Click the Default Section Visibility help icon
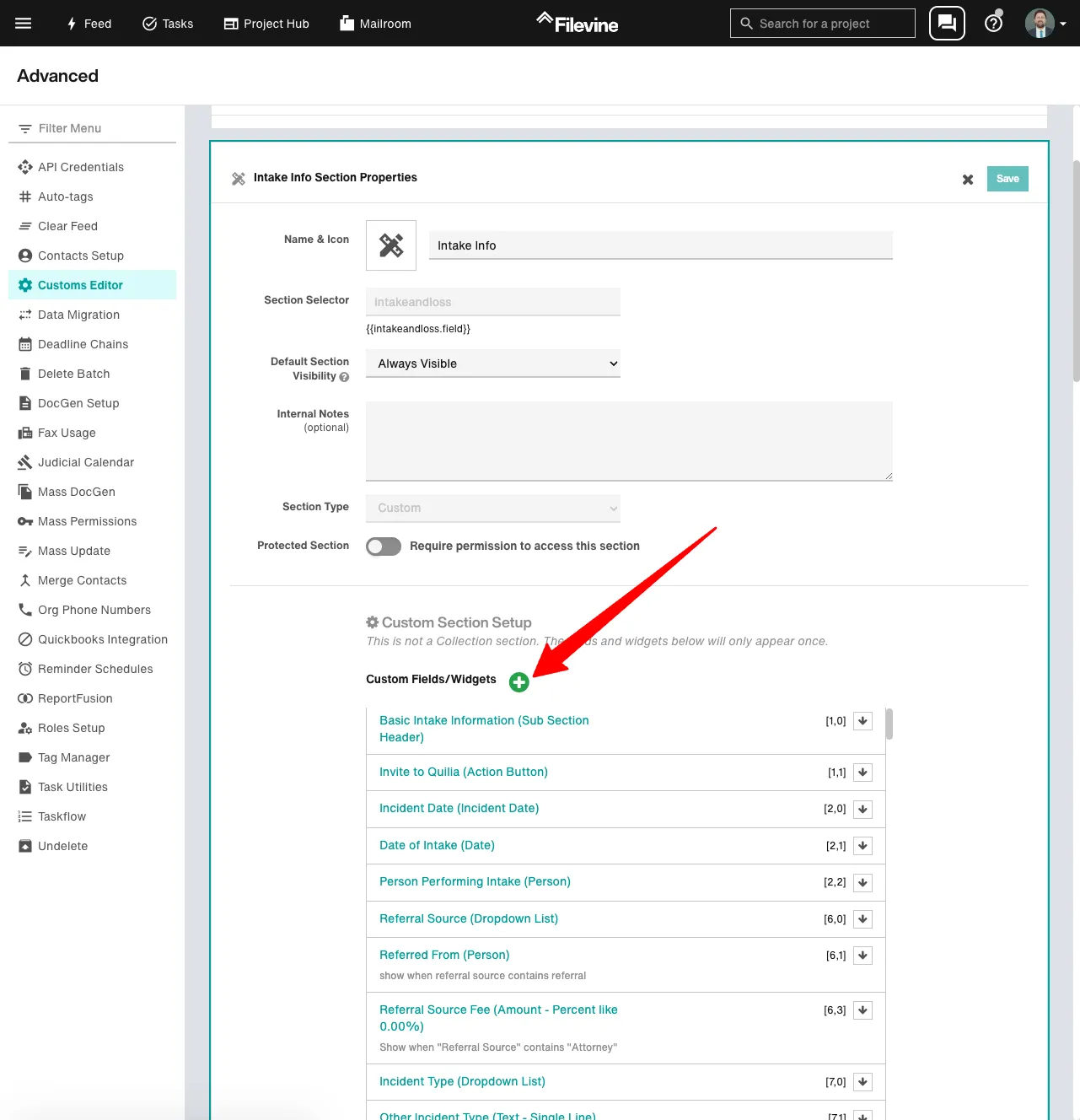Image resolution: width=1080 pixels, height=1120 pixels. tap(344, 377)
